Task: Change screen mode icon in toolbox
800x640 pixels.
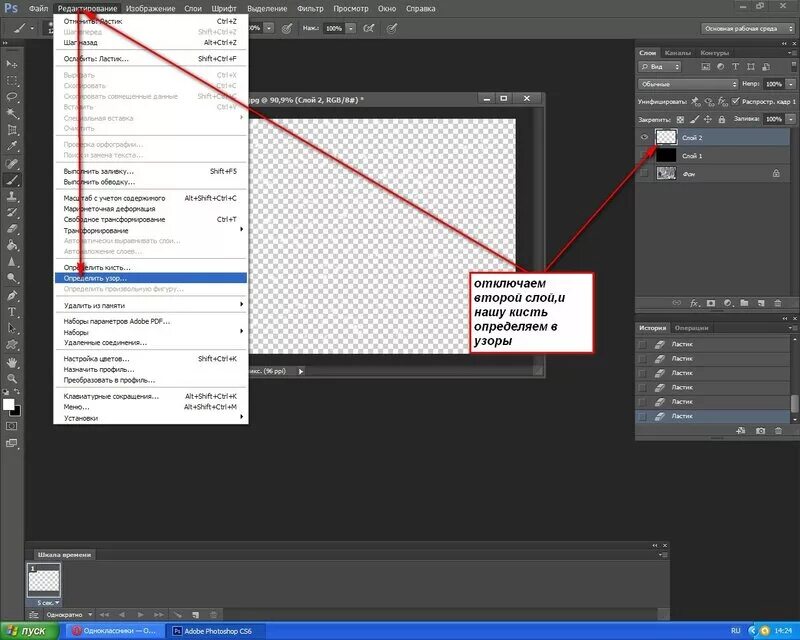Action: click(12, 443)
